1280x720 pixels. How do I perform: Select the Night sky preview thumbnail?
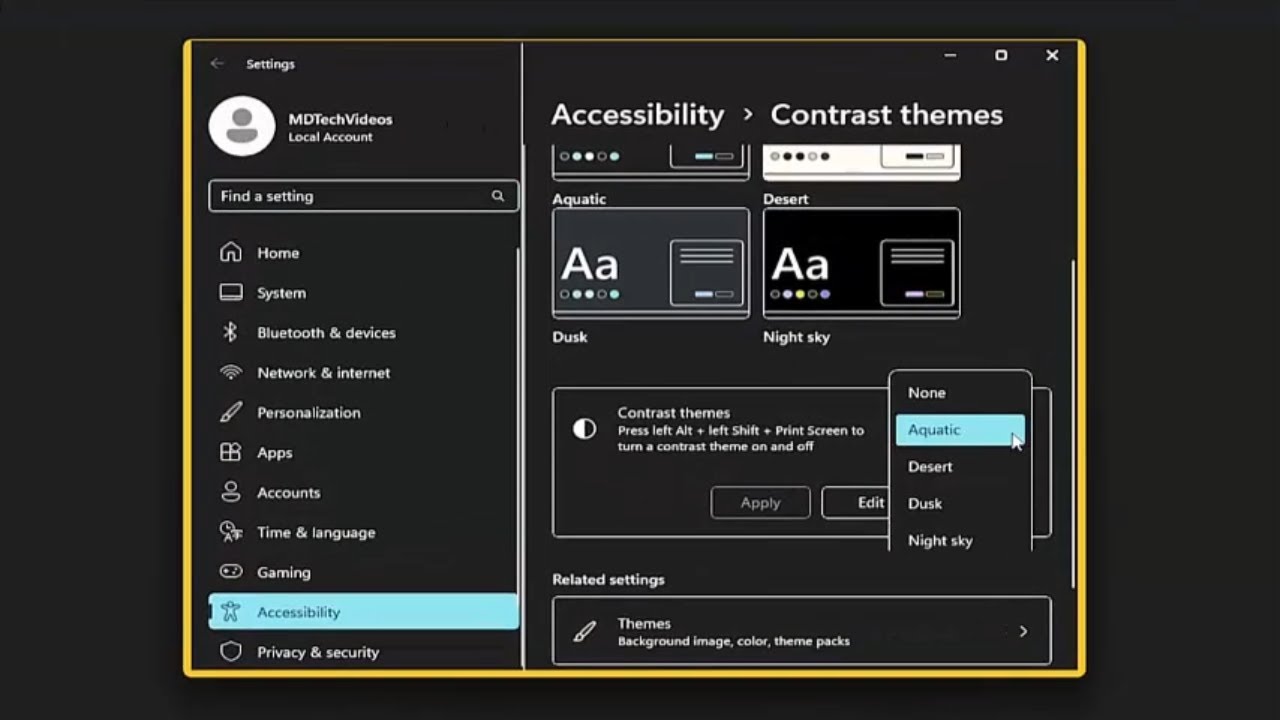pyautogui.click(x=861, y=263)
